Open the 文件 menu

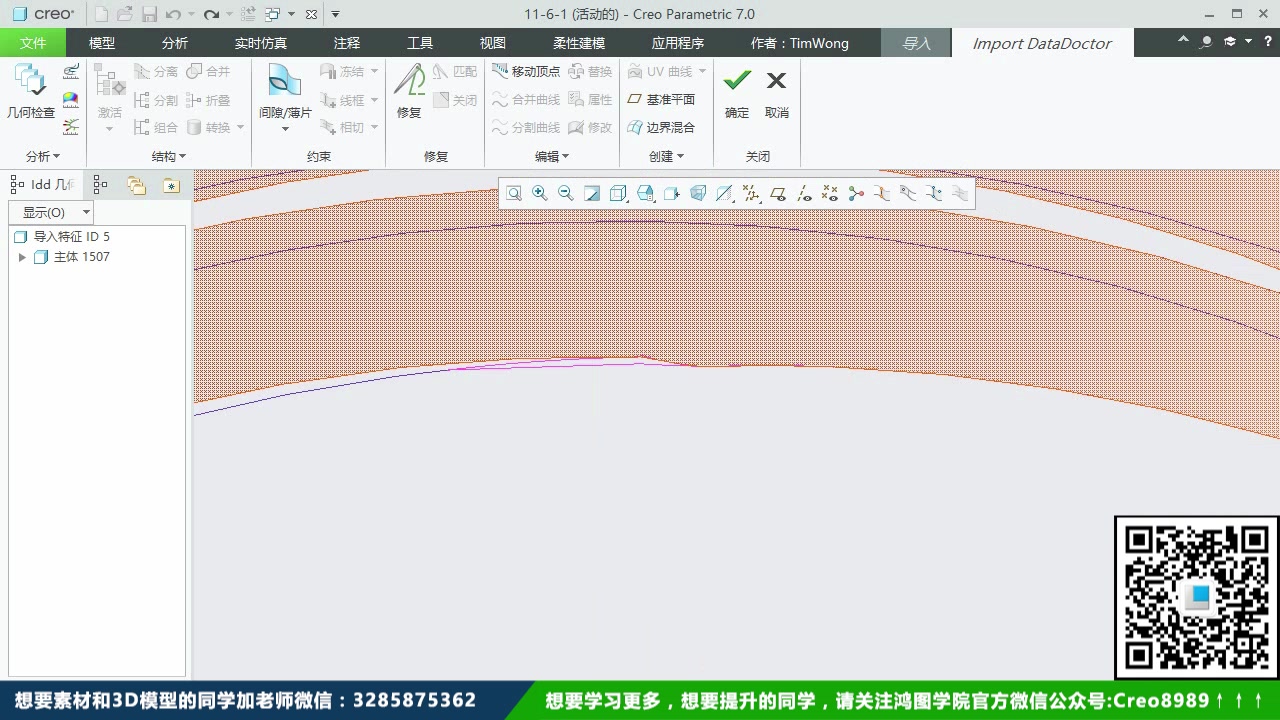pos(33,42)
